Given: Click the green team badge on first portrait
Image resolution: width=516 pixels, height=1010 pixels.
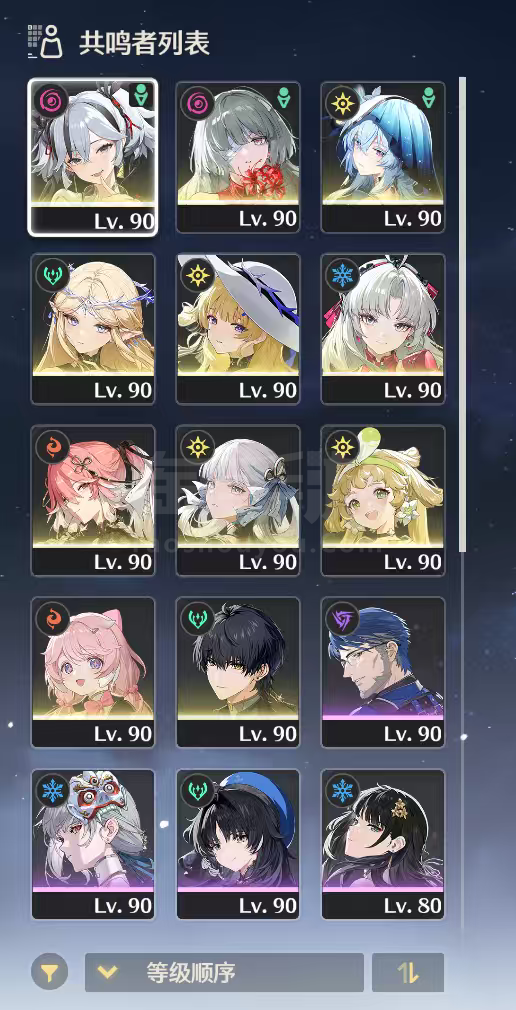Looking at the screenshot, I should pos(141,97).
